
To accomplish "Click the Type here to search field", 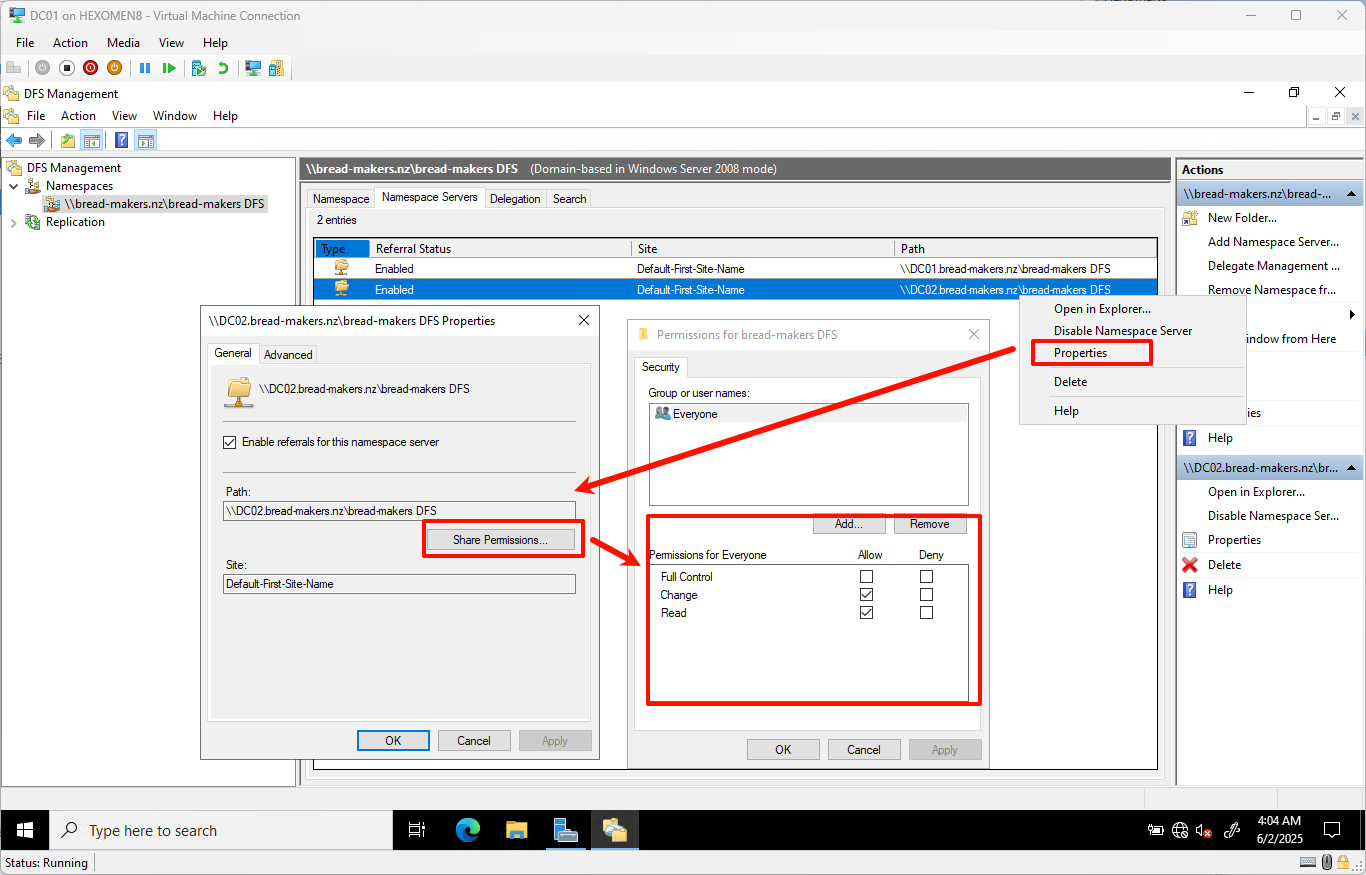I will [220, 830].
